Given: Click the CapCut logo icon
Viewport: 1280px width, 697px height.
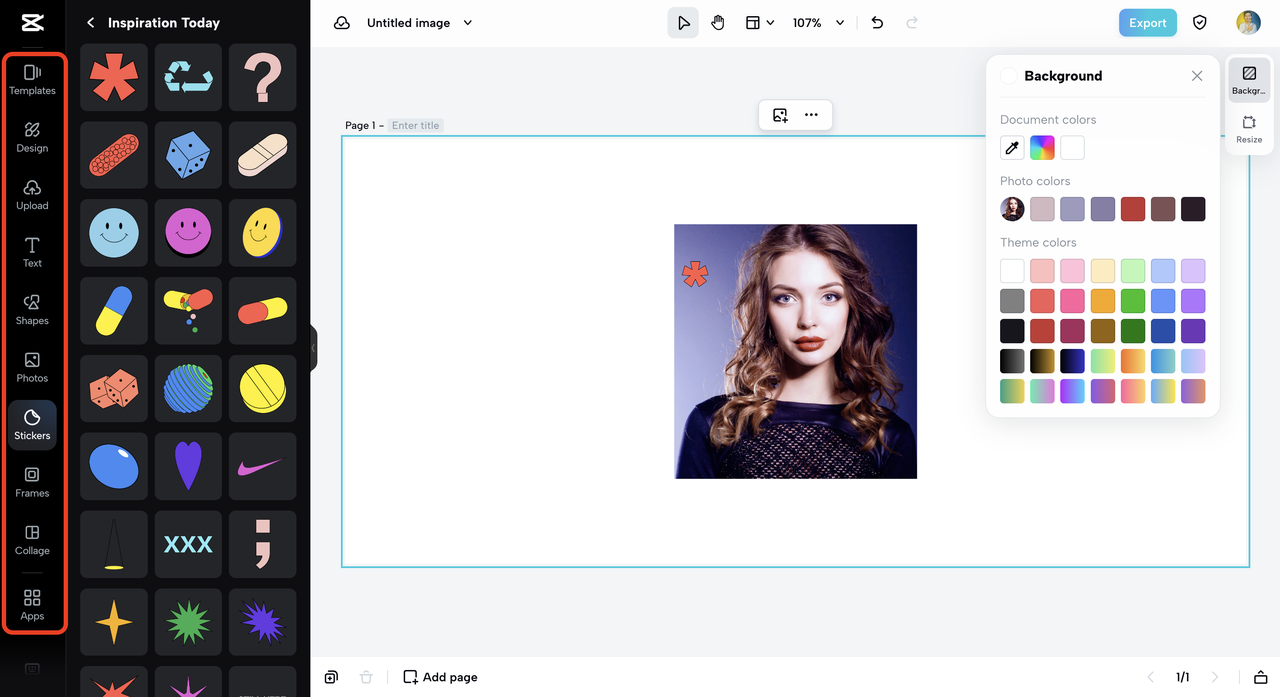Looking at the screenshot, I should 32,23.
